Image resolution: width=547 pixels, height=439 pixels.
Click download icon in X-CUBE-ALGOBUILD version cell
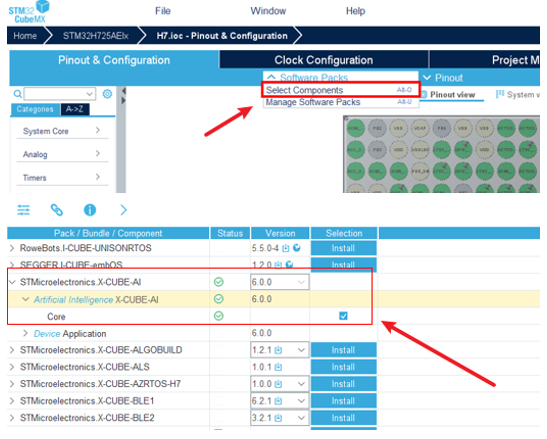pos(278,350)
